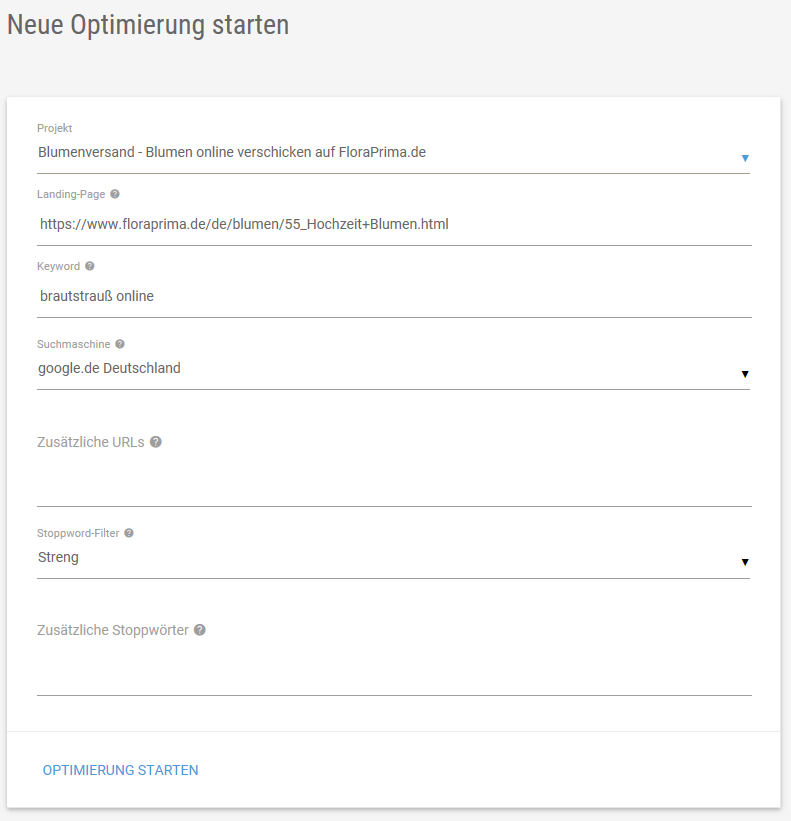Click the 'Neue Optimierung starten' page heading
791x821 pixels.
pos(148,25)
